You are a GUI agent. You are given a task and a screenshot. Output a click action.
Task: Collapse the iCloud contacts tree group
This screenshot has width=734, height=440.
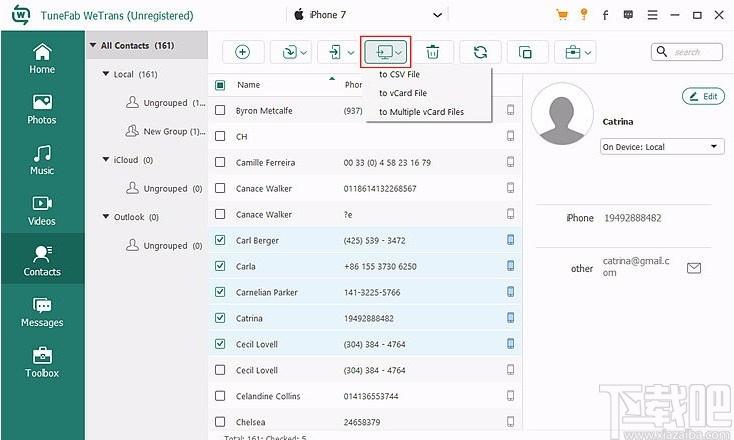coord(106,160)
